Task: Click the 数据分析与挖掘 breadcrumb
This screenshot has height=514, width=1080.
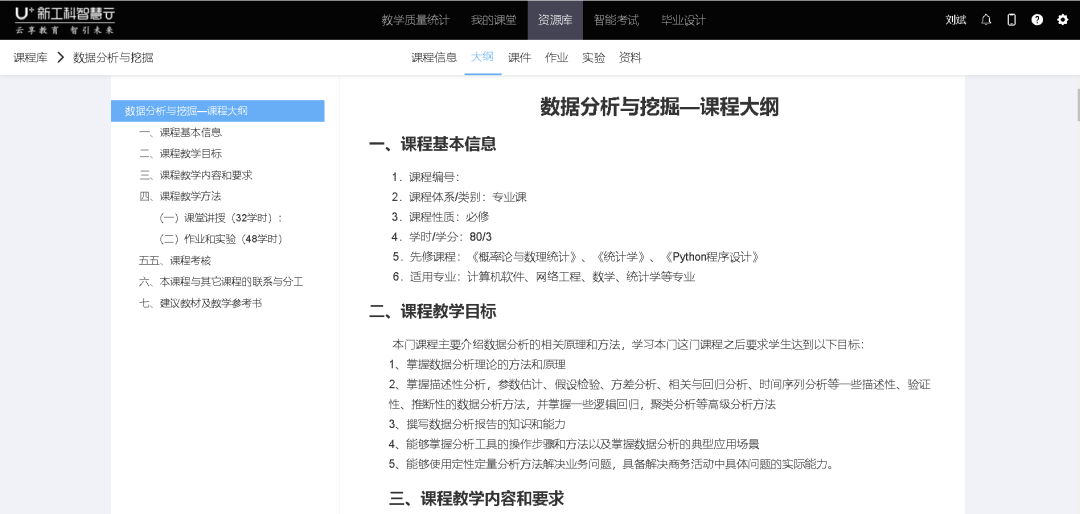Action: point(113,58)
